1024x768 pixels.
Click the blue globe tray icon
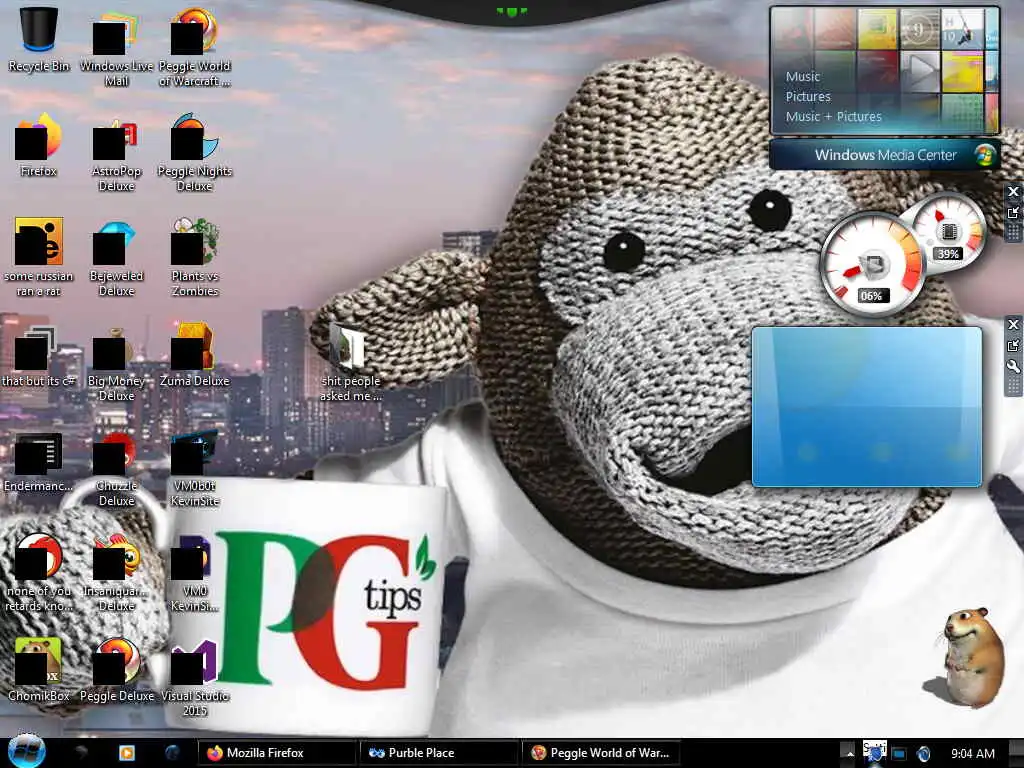923,753
